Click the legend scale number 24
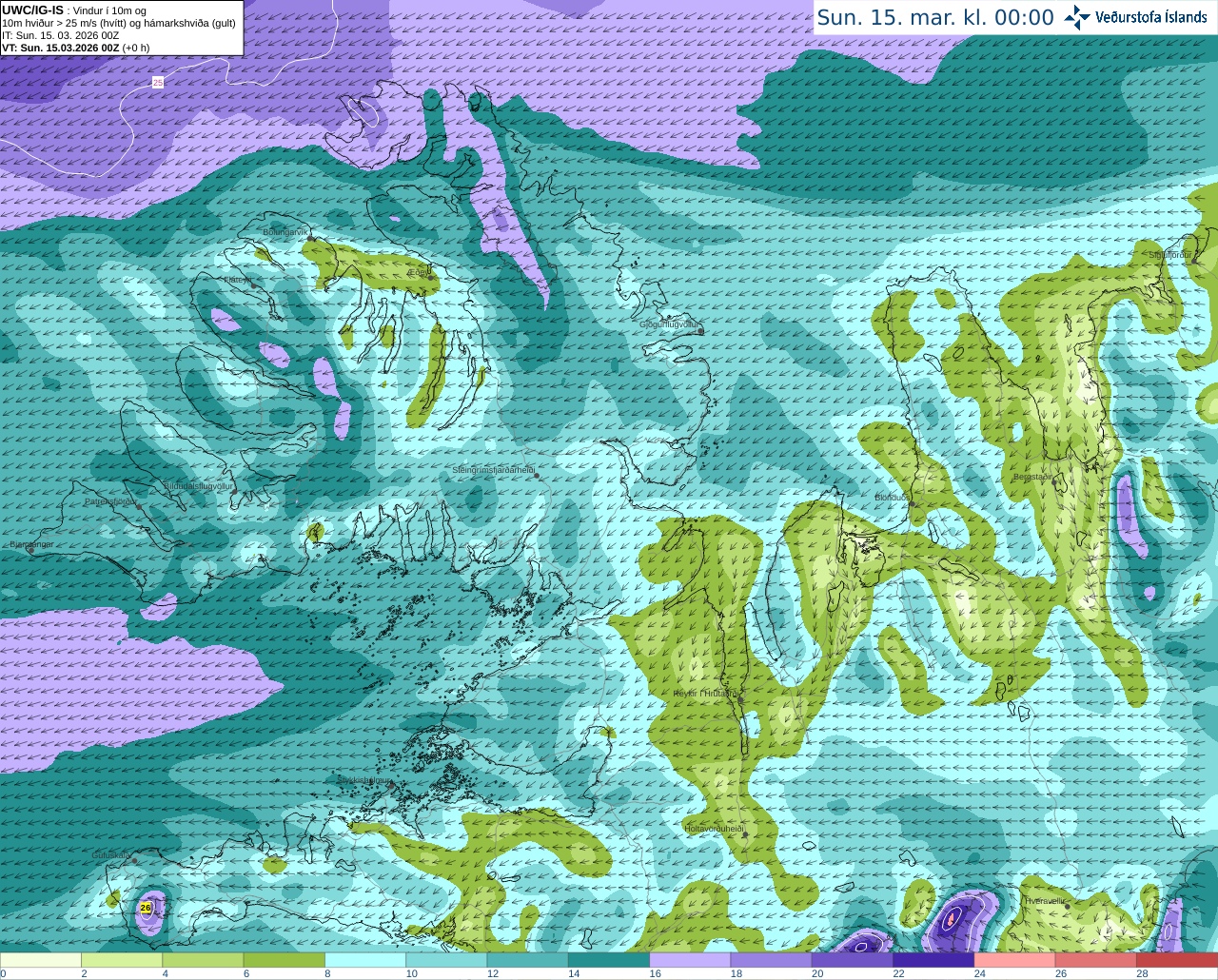Screen dimensions: 1218x980 980,973
